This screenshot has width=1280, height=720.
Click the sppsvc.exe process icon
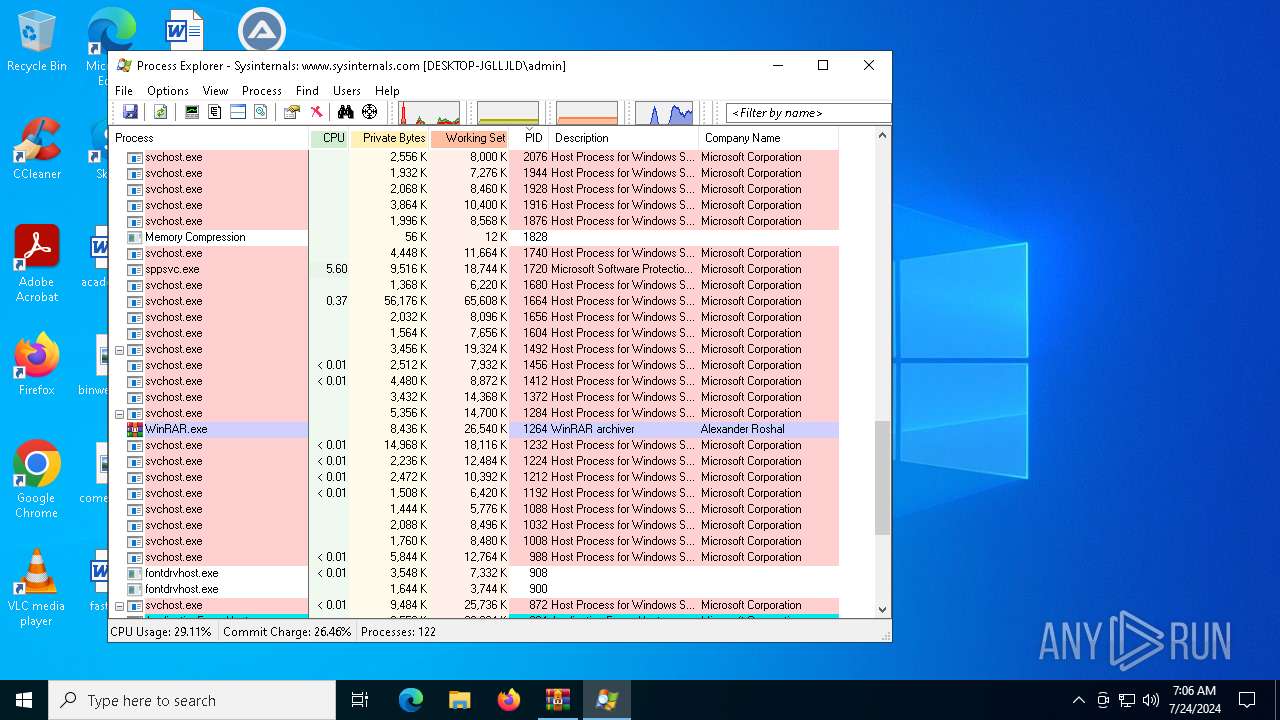[135, 269]
